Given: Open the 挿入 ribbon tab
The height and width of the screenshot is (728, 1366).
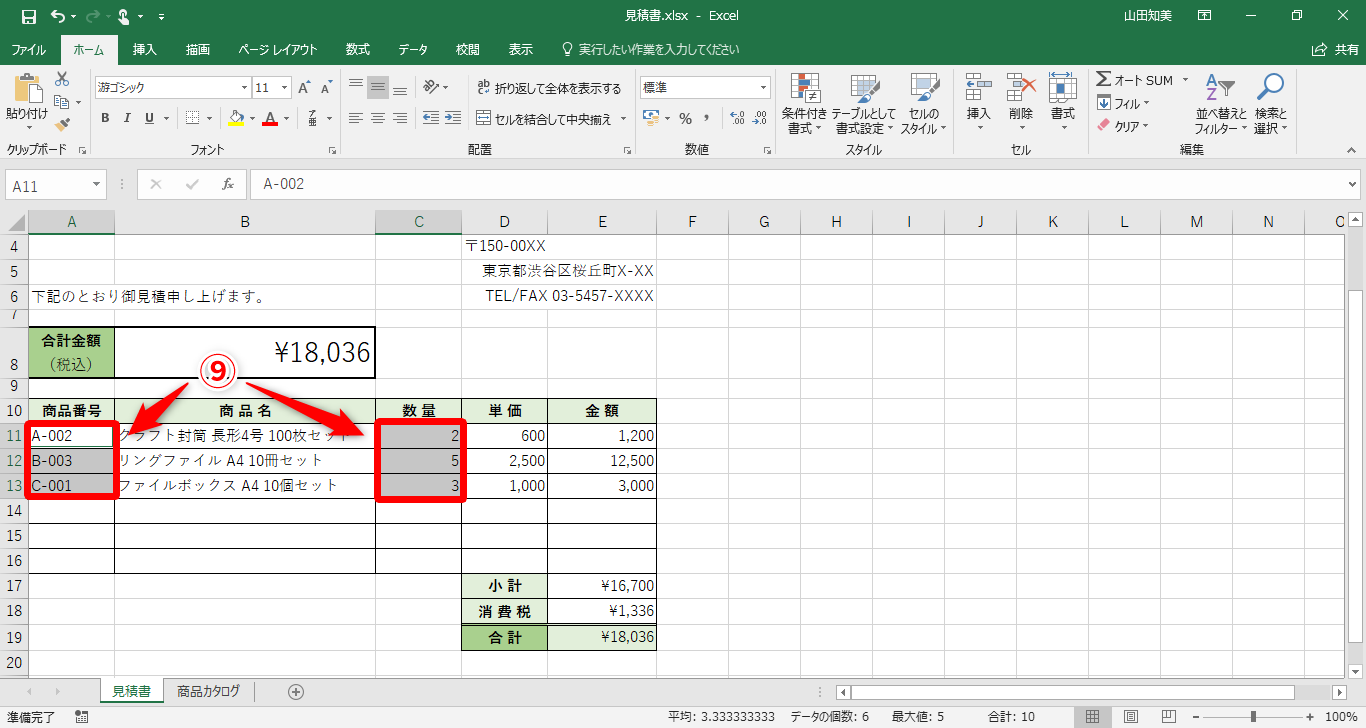Looking at the screenshot, I should tap(145, 49).
